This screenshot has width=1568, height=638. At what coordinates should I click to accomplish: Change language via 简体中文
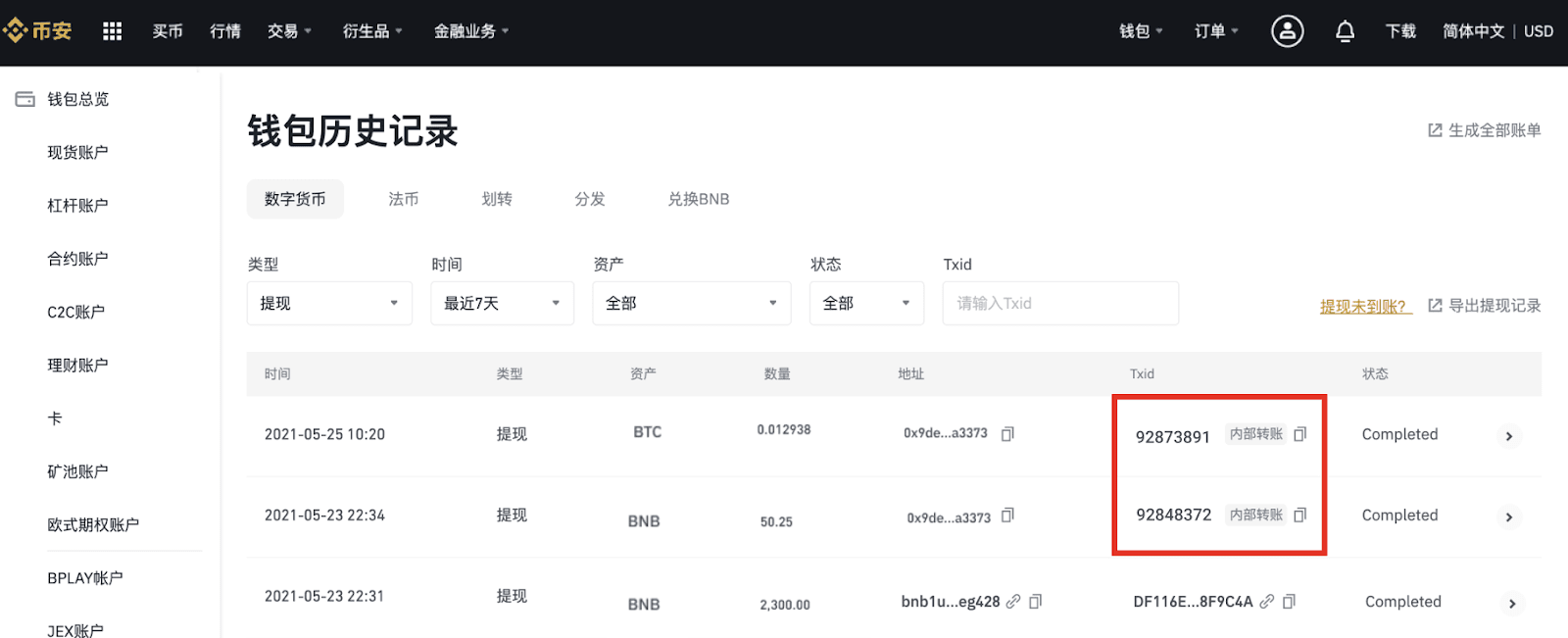click(1473, 31)
